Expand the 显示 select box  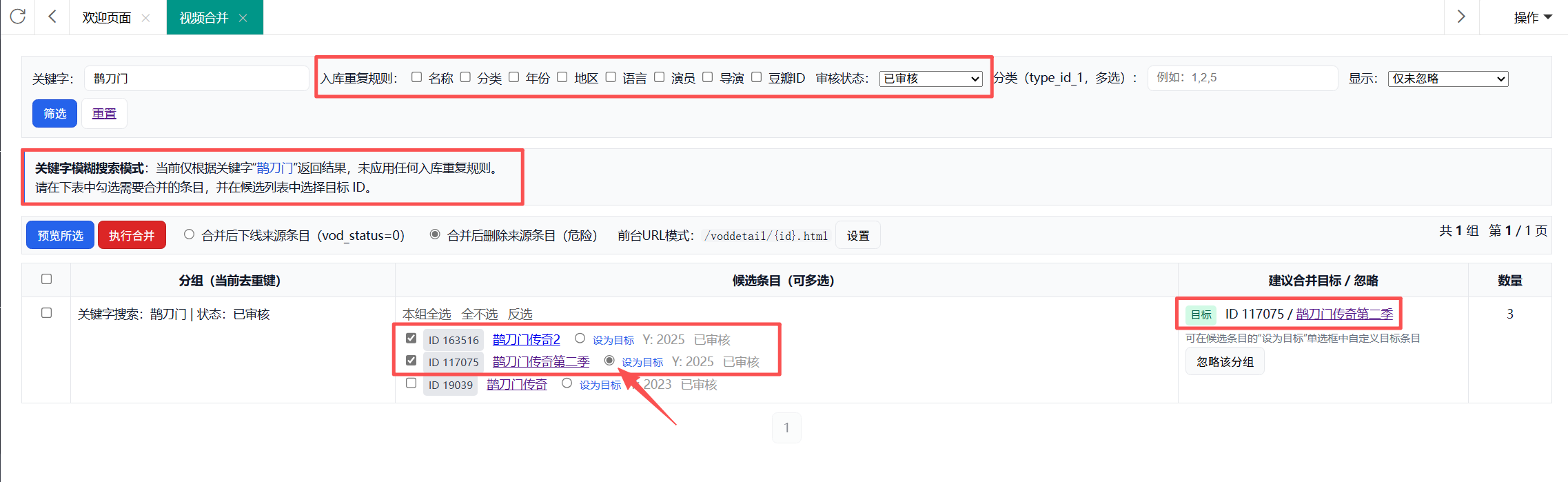click(x=1447, y=79)
